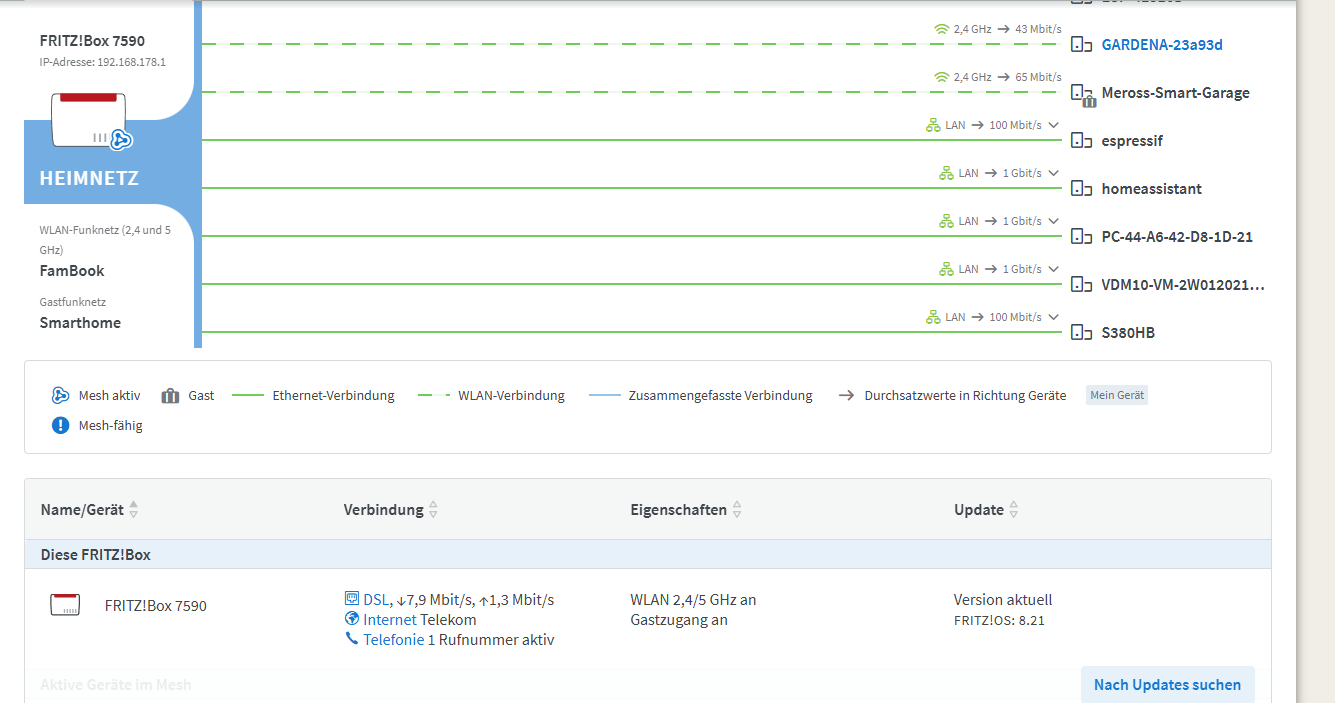Click the Internet globe icon
The height and width of the screenshot is (703, 1335).
click(x=351, y=619)
